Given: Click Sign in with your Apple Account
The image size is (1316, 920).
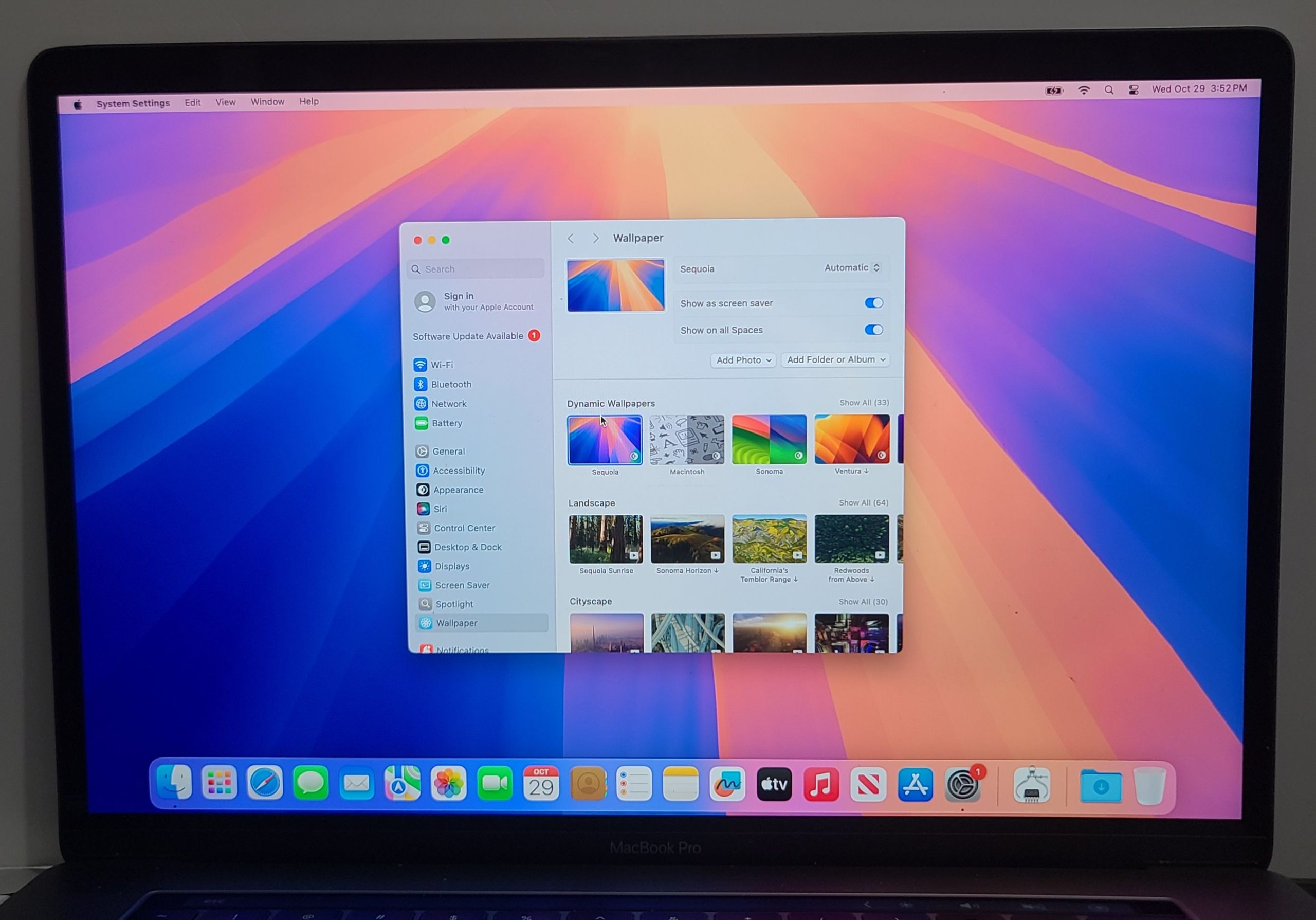Looking at the screenshot, I should (x=476, y=301).
